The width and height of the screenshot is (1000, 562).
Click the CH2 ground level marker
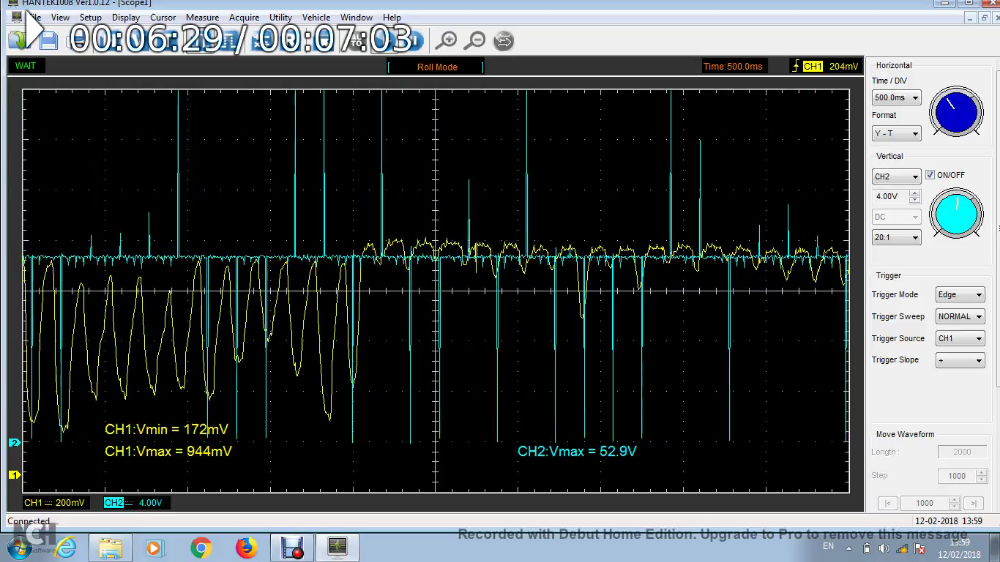click(x=14, y=442)
